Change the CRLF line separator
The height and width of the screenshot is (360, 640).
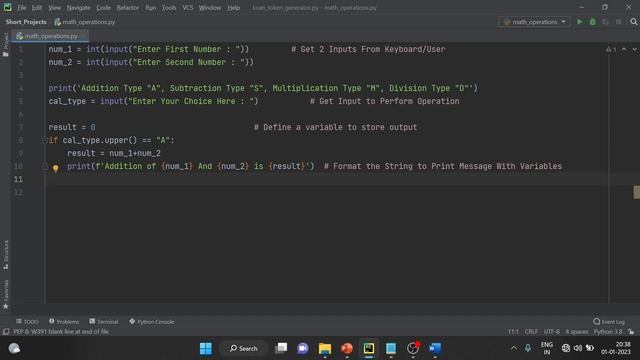coord(531,332)
